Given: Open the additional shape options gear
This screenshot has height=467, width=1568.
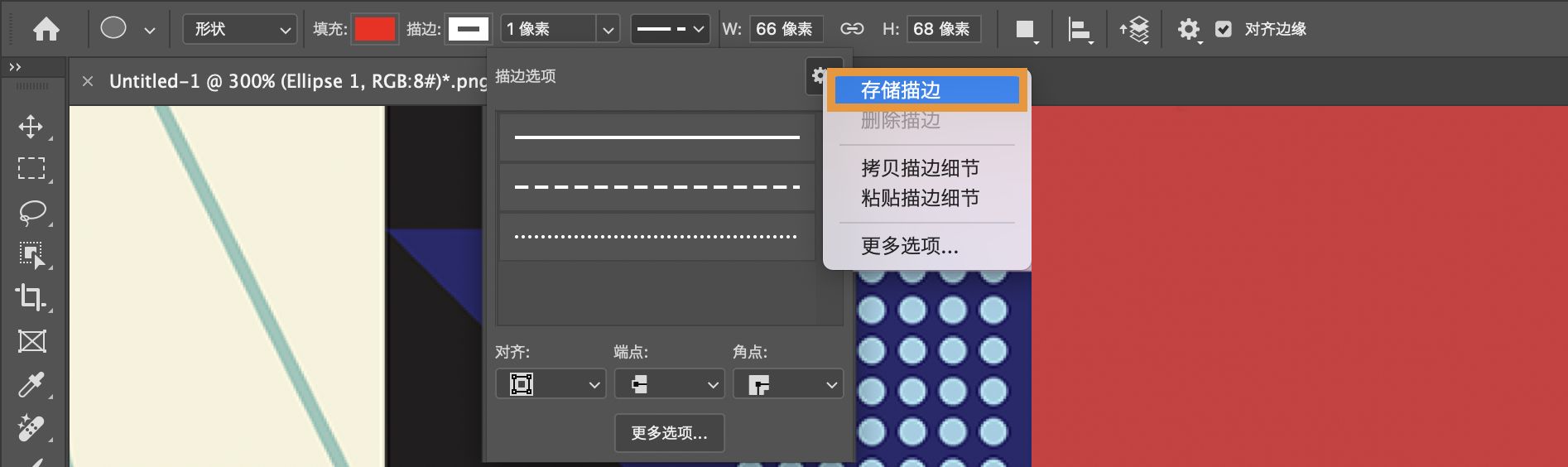Looking at the screenshot, I should [1190, 30].
